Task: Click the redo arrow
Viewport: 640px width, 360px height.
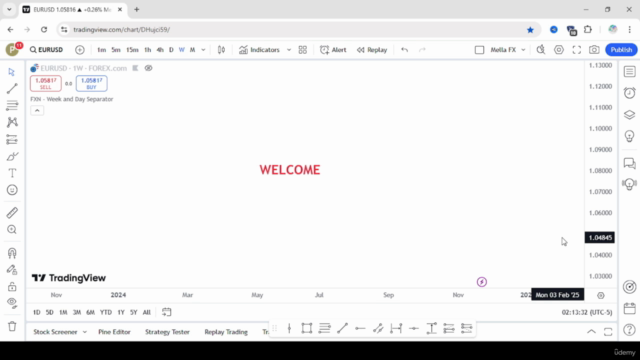Action: pyautogui.click(x=422, y=50)
